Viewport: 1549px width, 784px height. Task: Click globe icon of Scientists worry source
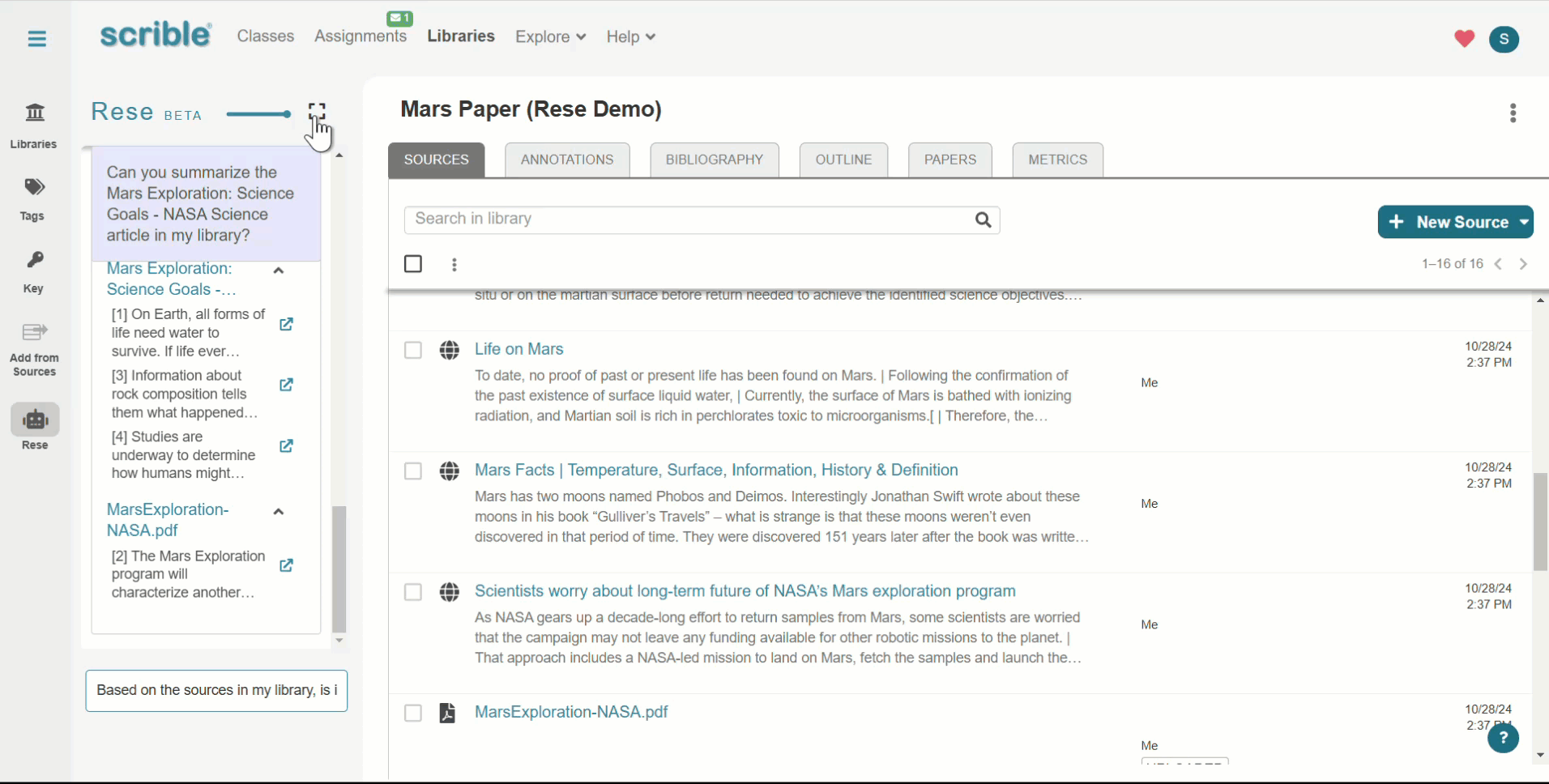click(x=450, y=592)
